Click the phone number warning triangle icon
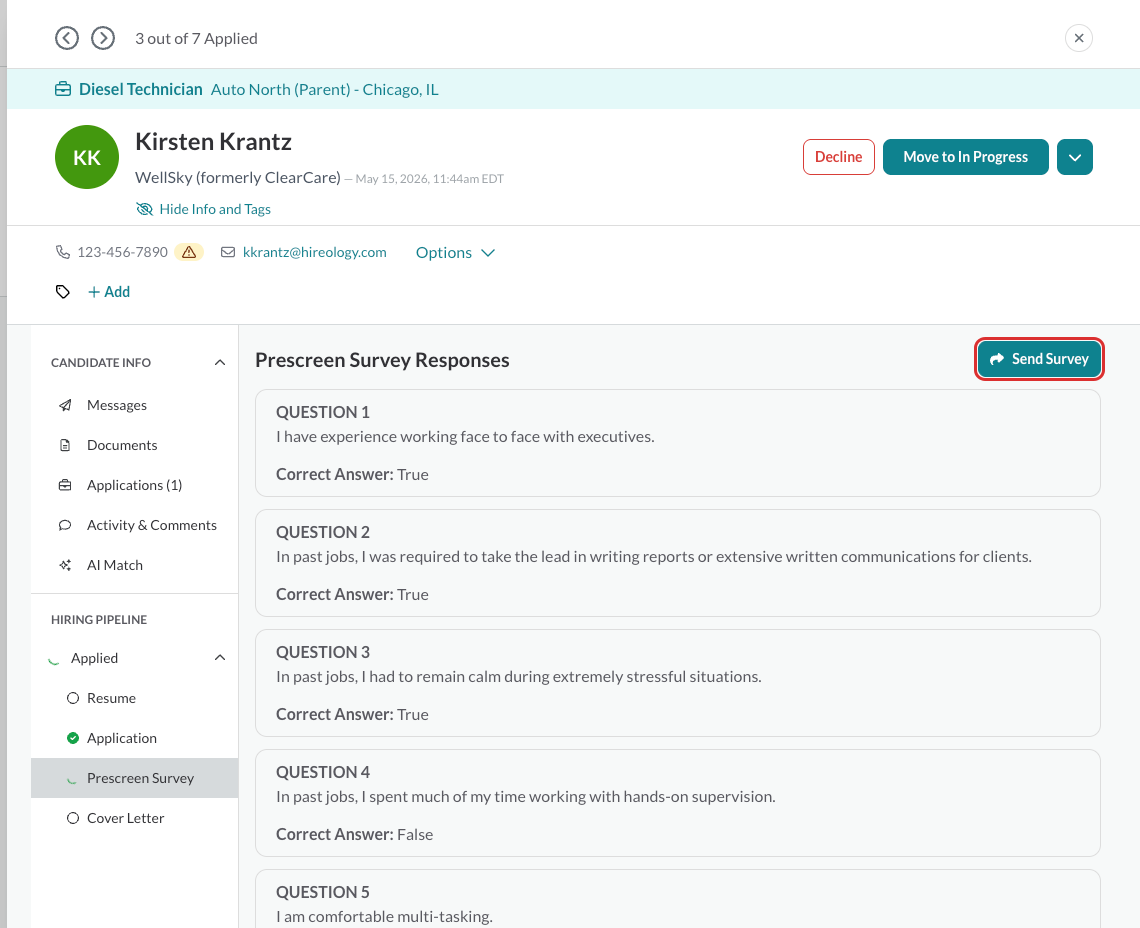 (x=189, y=252)
